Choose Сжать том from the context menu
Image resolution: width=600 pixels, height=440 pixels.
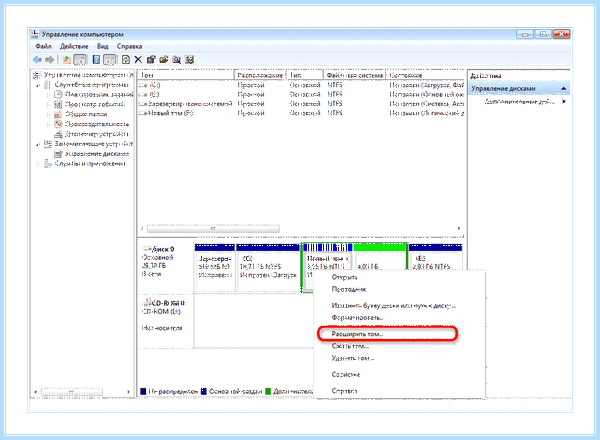pyautogui.click(x=399, y=346)
